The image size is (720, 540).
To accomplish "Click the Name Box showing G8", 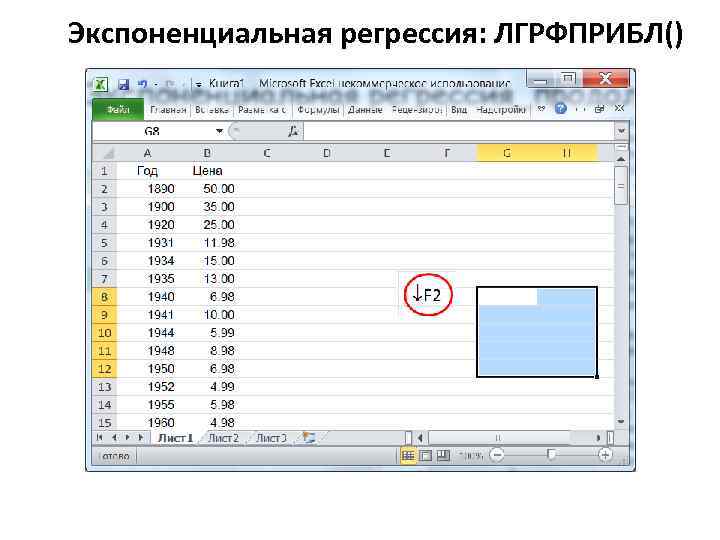I will (152, 131).
